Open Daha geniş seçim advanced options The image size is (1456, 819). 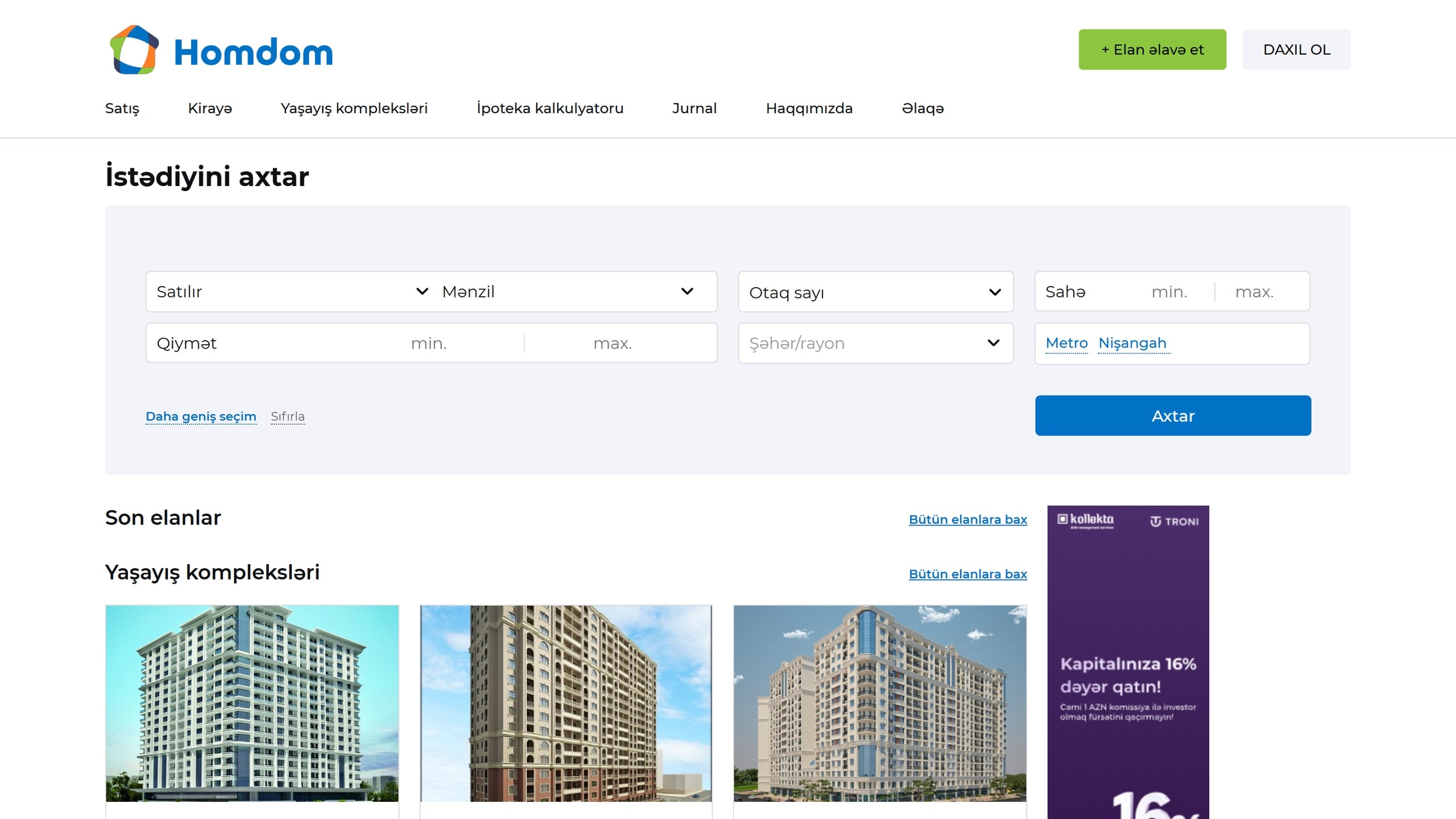point(201,416)
